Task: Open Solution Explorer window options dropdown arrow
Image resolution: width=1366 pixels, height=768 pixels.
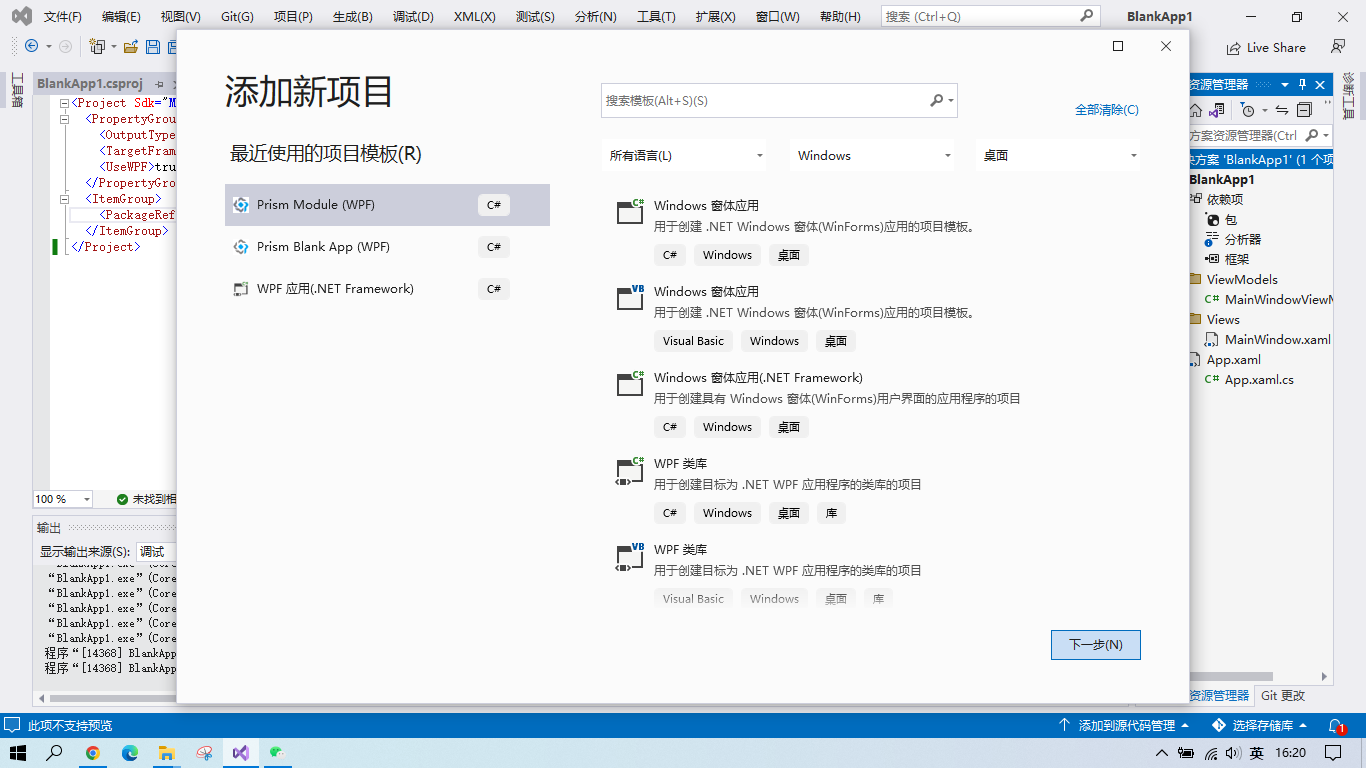Action: pos(1285,85)
